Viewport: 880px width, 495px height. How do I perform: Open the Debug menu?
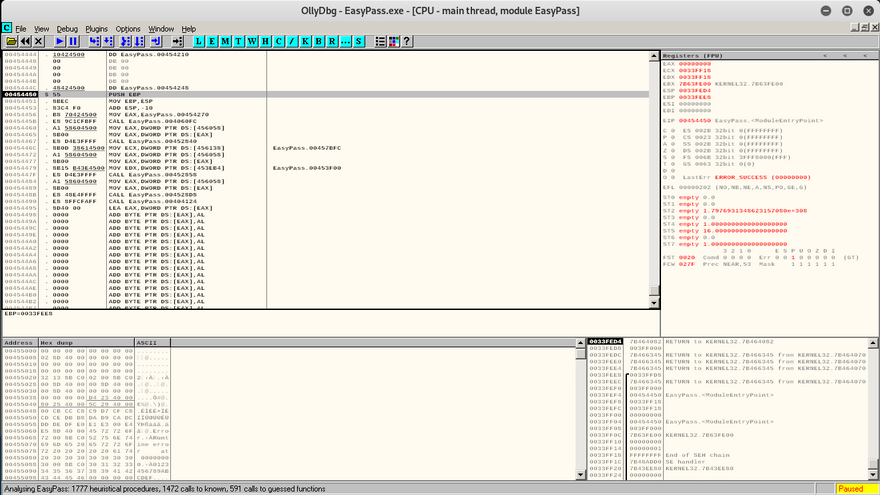67,29
